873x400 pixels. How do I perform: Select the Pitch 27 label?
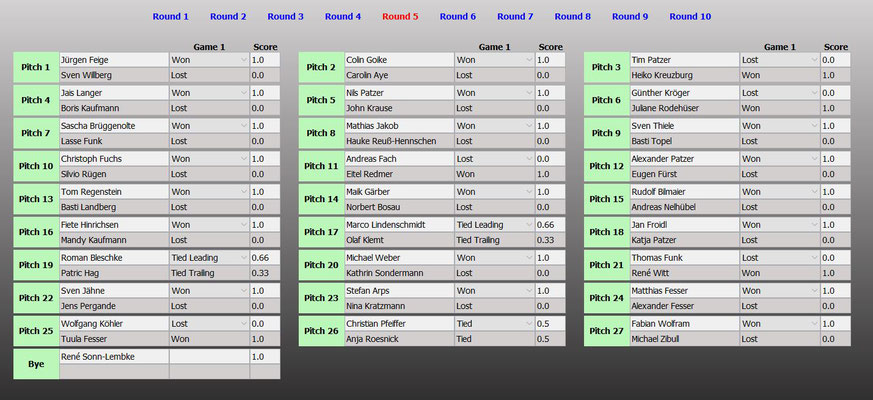[x=607, y=331]
